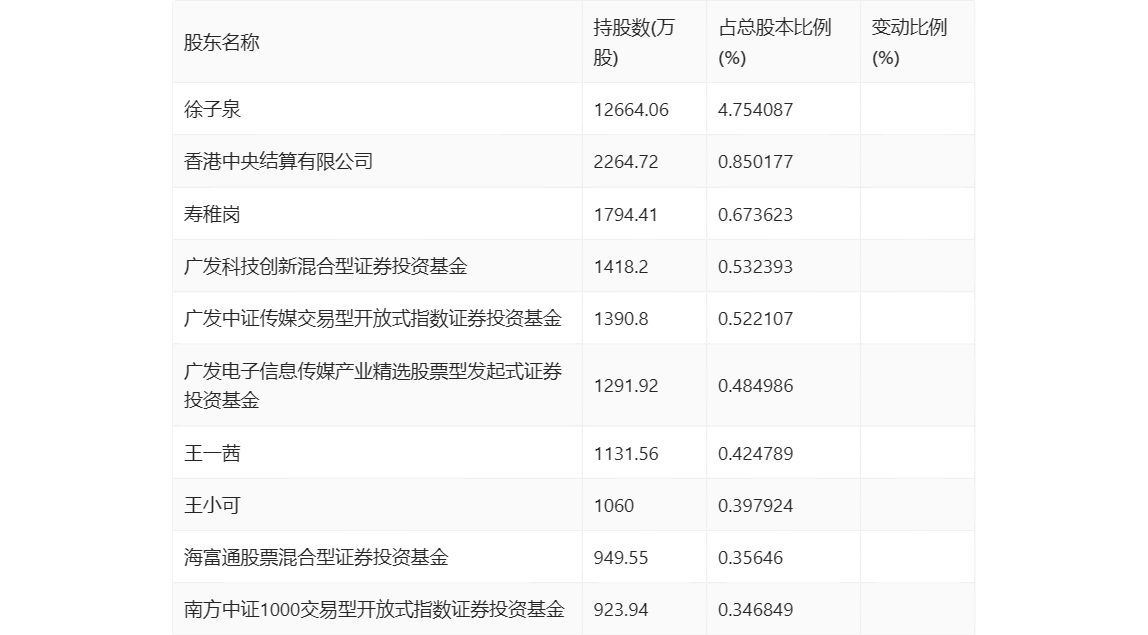Select shareholder name 王一茜
The image size is (1148, 635).
(212, 453)
